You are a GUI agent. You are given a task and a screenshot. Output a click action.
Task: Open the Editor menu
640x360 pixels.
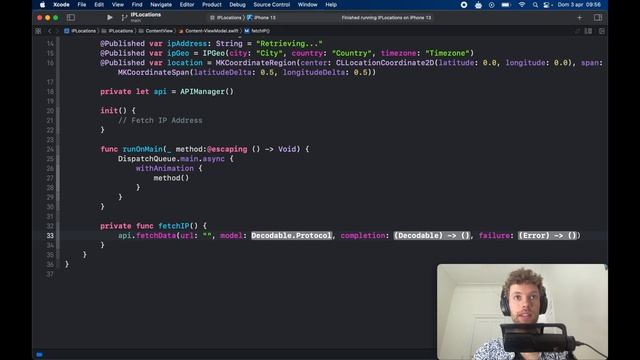click(187, 5)
